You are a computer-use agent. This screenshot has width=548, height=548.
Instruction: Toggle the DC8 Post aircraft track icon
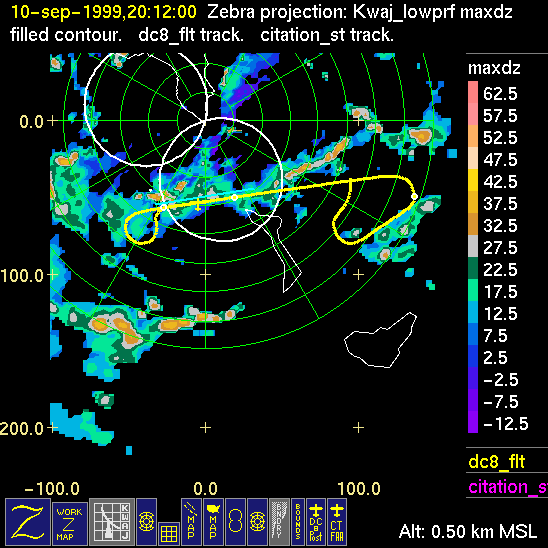pos(316,522)
